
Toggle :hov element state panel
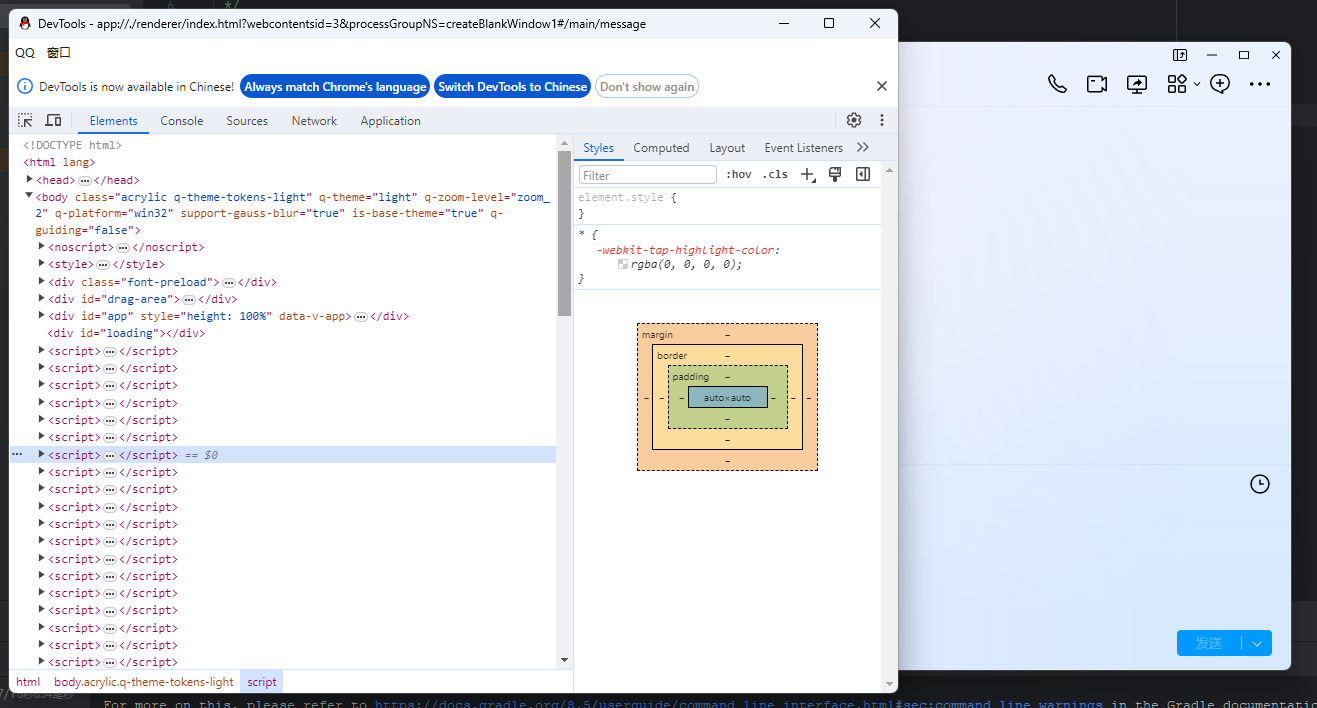[739, 174]
